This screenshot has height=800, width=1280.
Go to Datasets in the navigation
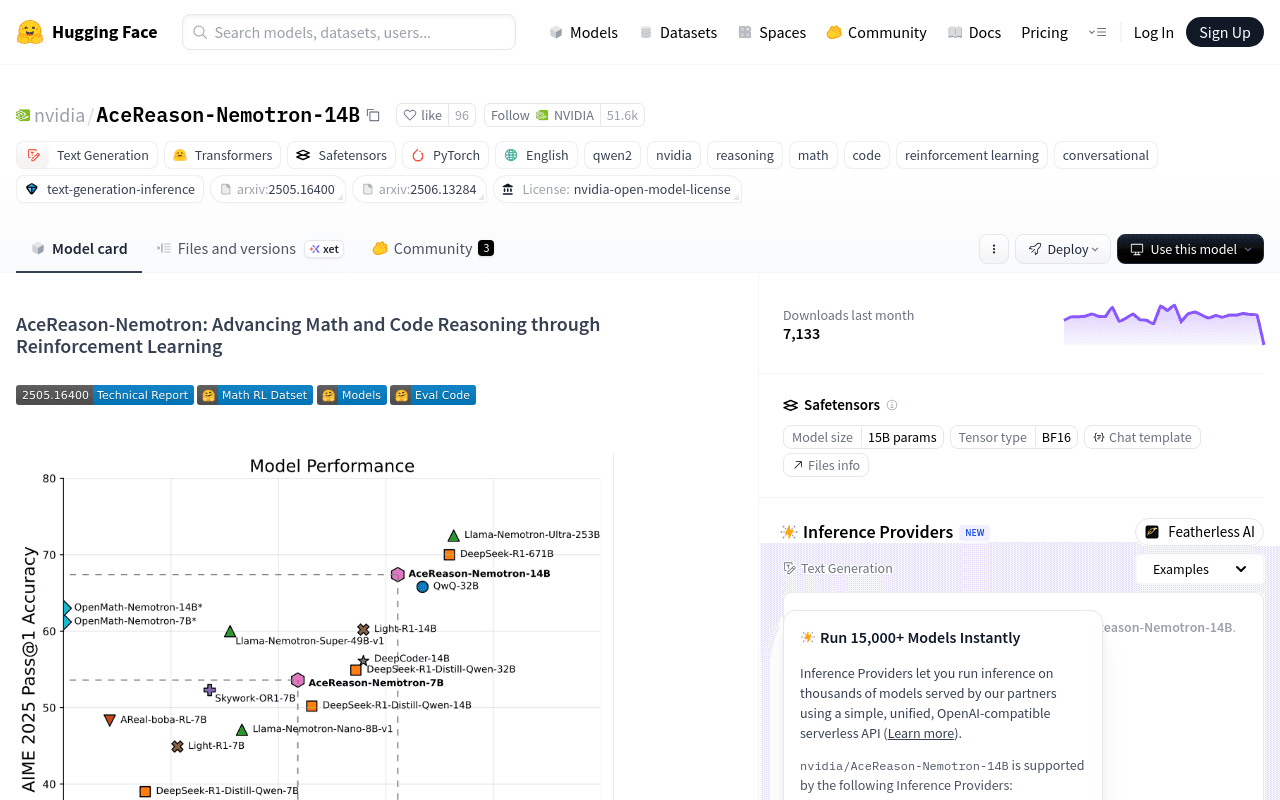coord(678,32)
